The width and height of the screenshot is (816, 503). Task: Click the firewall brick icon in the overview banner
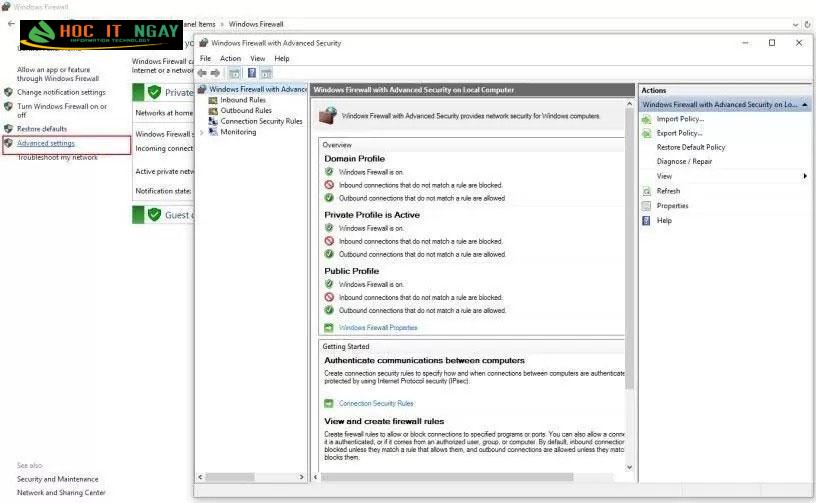coord(328,115)
